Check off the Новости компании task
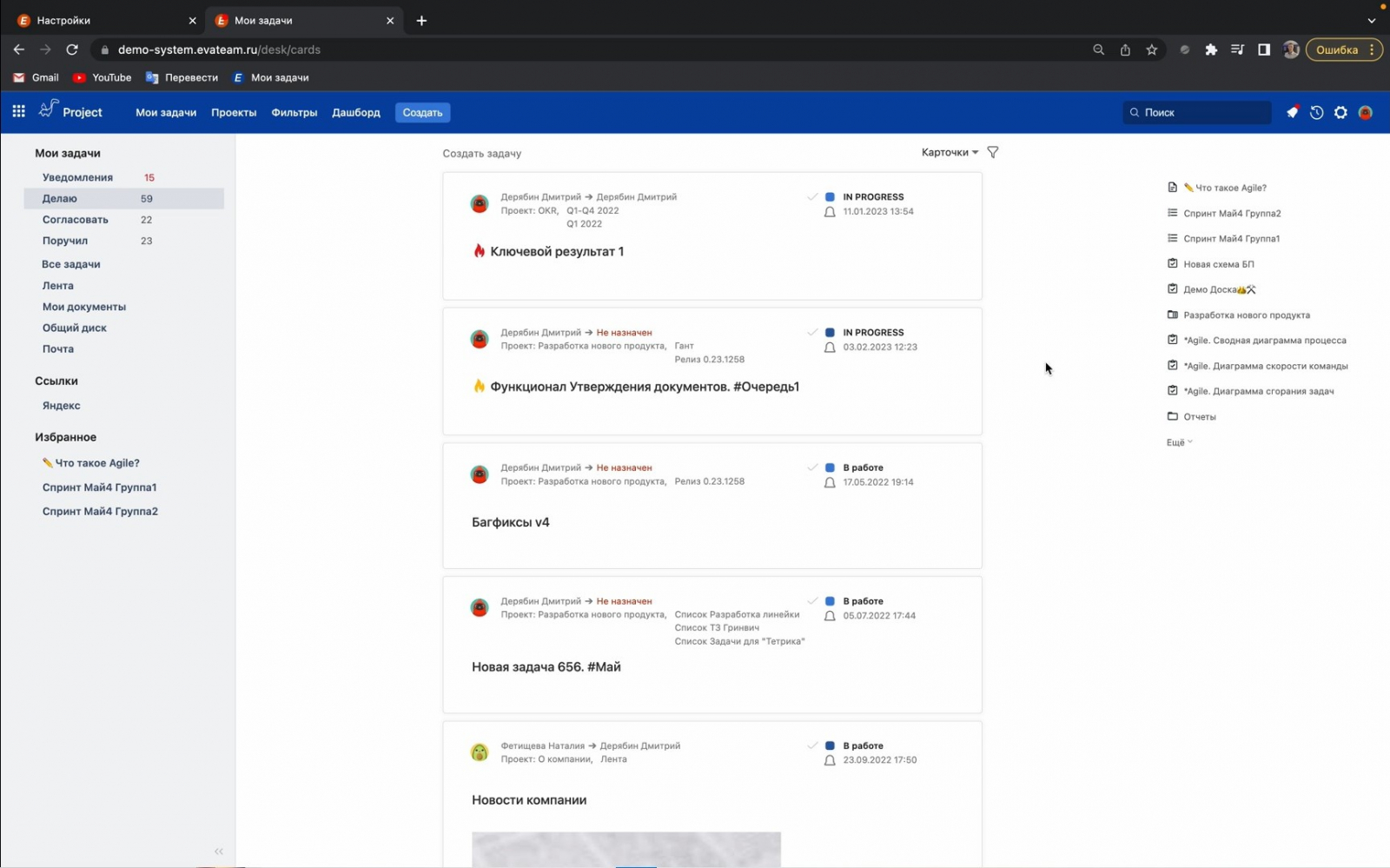 click(812, 745)
